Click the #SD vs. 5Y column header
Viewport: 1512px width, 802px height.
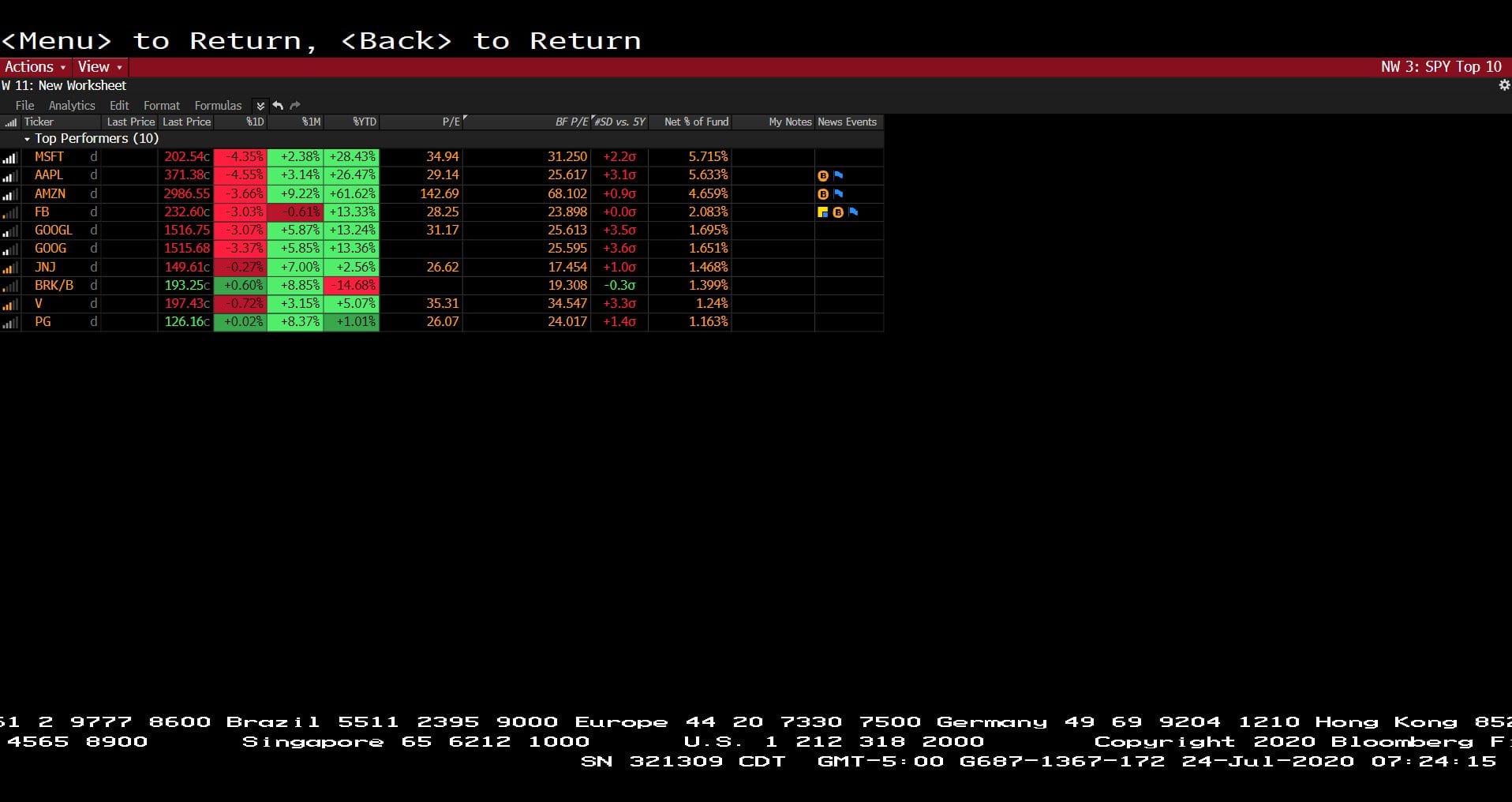pyautogui.click(x=619, y=122)
